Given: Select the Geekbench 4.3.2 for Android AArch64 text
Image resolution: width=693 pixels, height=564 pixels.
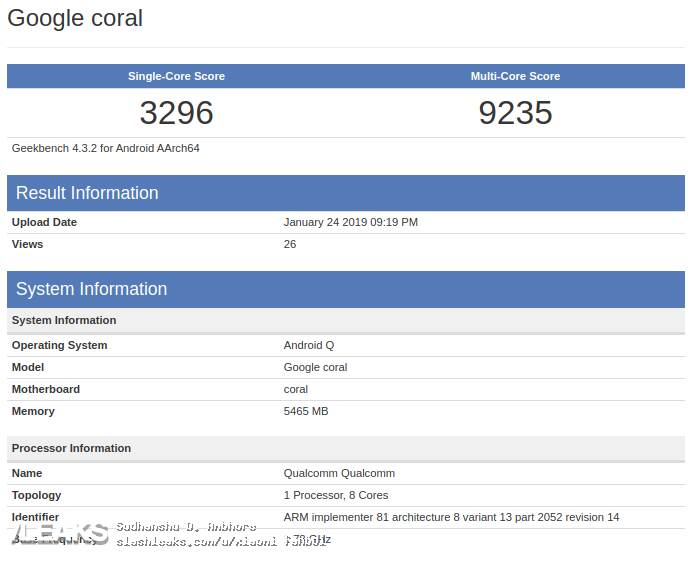Looking at the screenshot, I should click(x=106, y=148).
